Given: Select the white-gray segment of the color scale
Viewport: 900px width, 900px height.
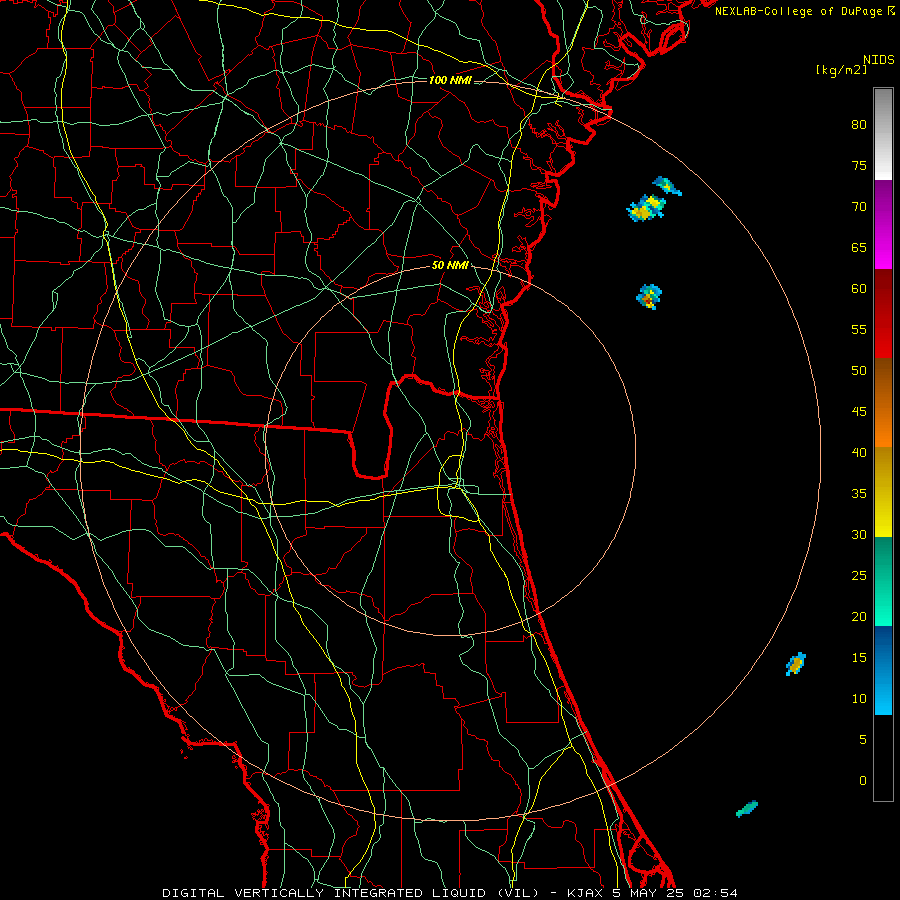Looking at the screenshot, I should pyautogui.click(x=883, y=134).
